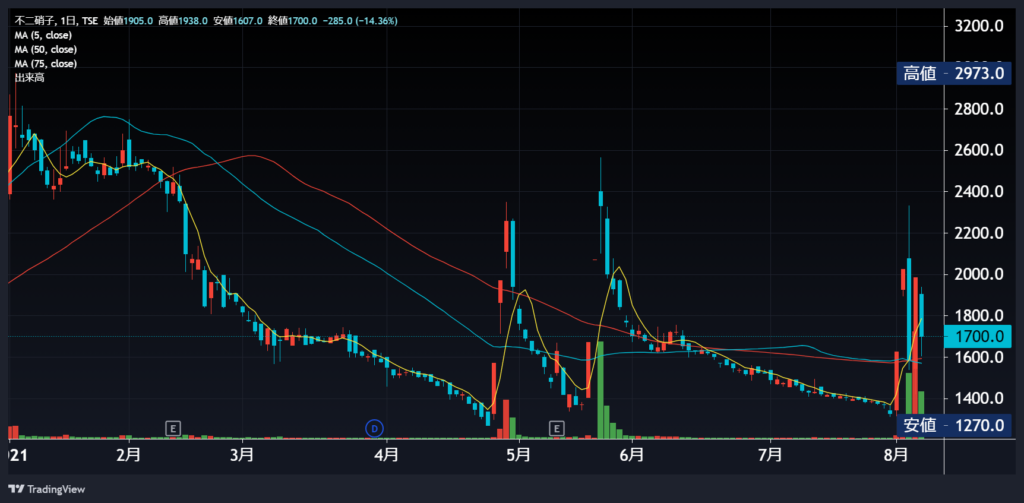Screen dimensions: 1024x503
Task: Select the MA (5, close) indicator legend
Action: (x=43, y=35)
